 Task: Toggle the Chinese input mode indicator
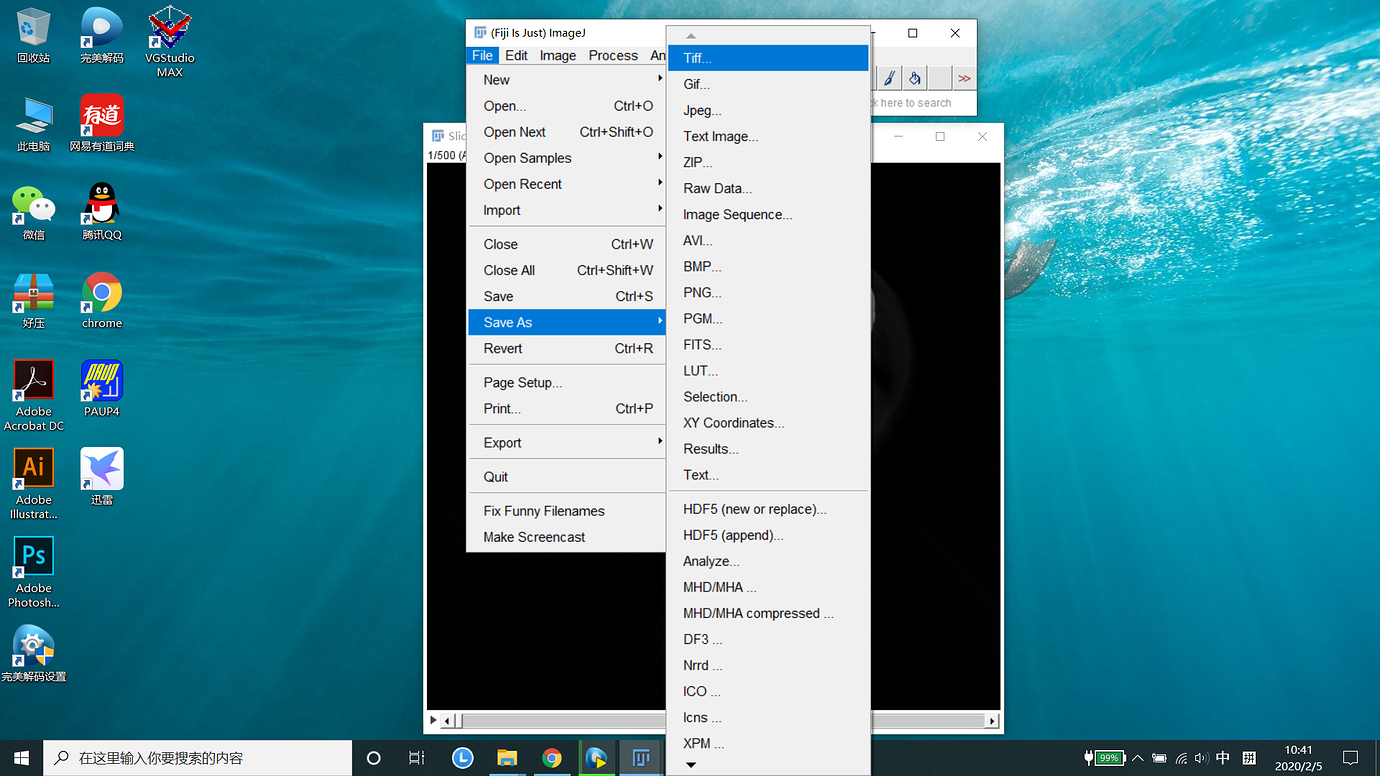[x=1223, y=758]
